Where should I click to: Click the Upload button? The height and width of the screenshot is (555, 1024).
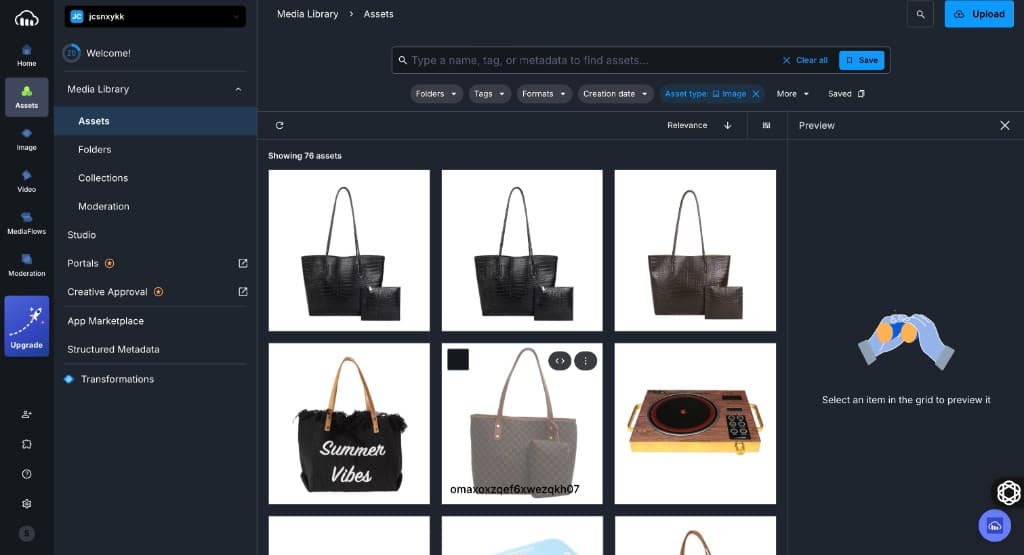point(979,14)
